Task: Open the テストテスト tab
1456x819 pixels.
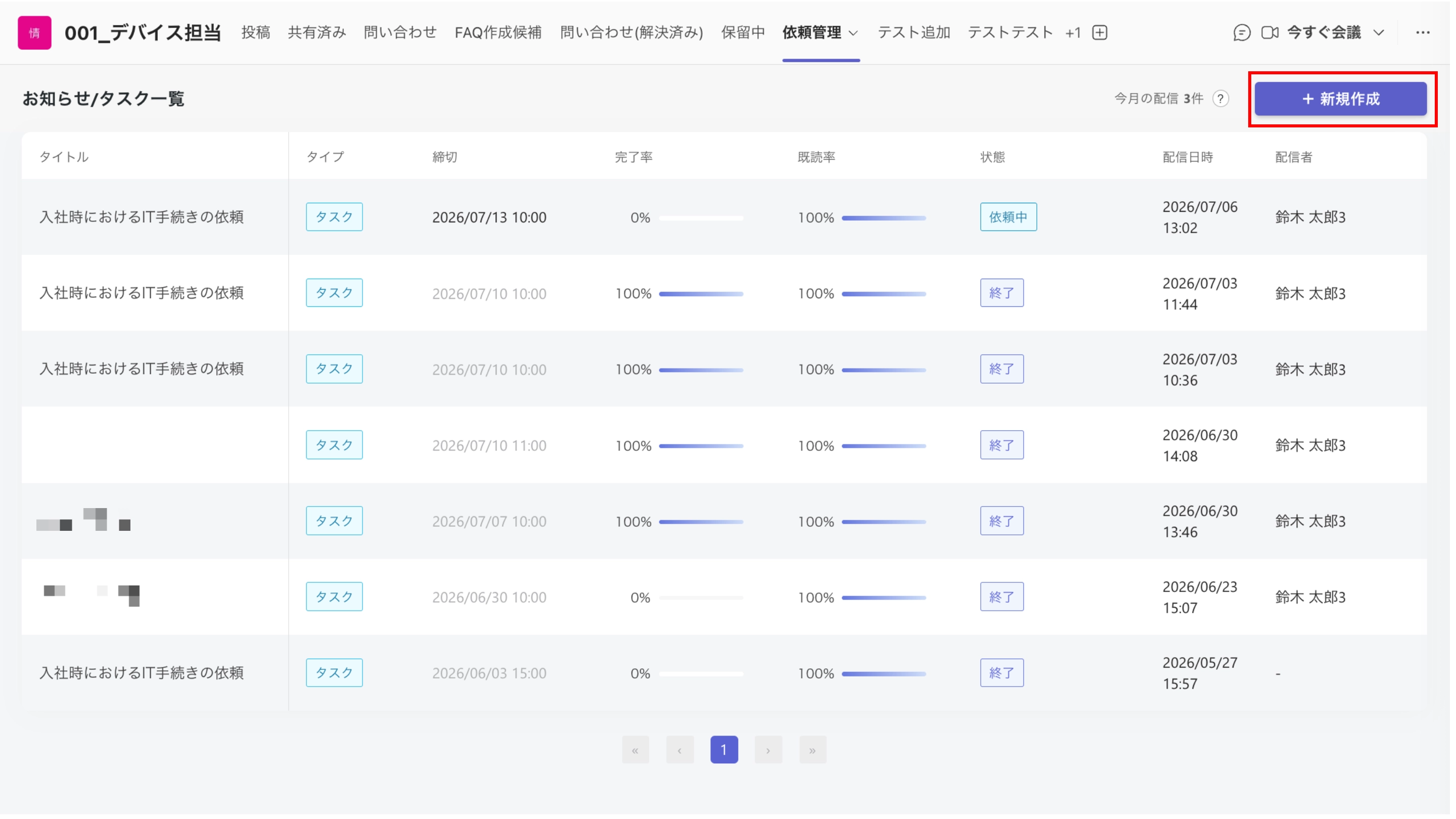Action: [1011, 33]
